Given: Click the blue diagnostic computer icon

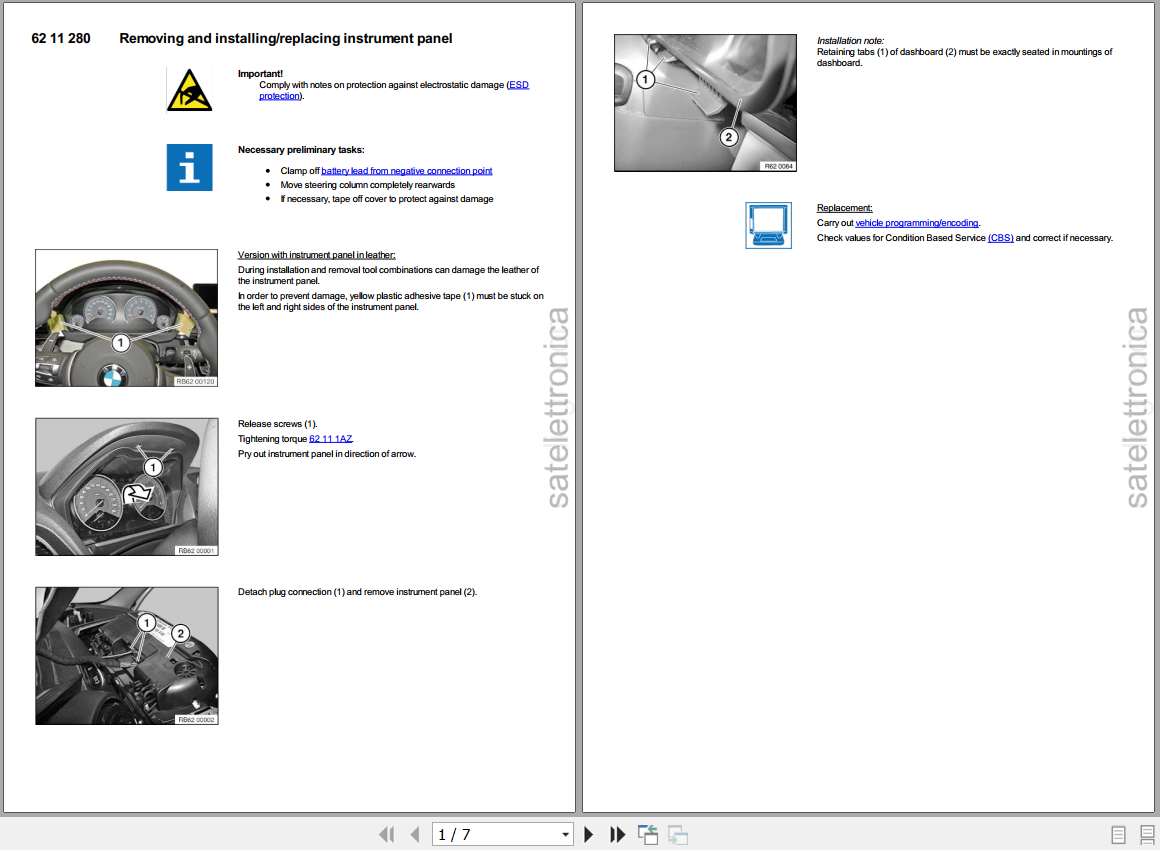Looking at the screenshot, I should click(769, 226).
